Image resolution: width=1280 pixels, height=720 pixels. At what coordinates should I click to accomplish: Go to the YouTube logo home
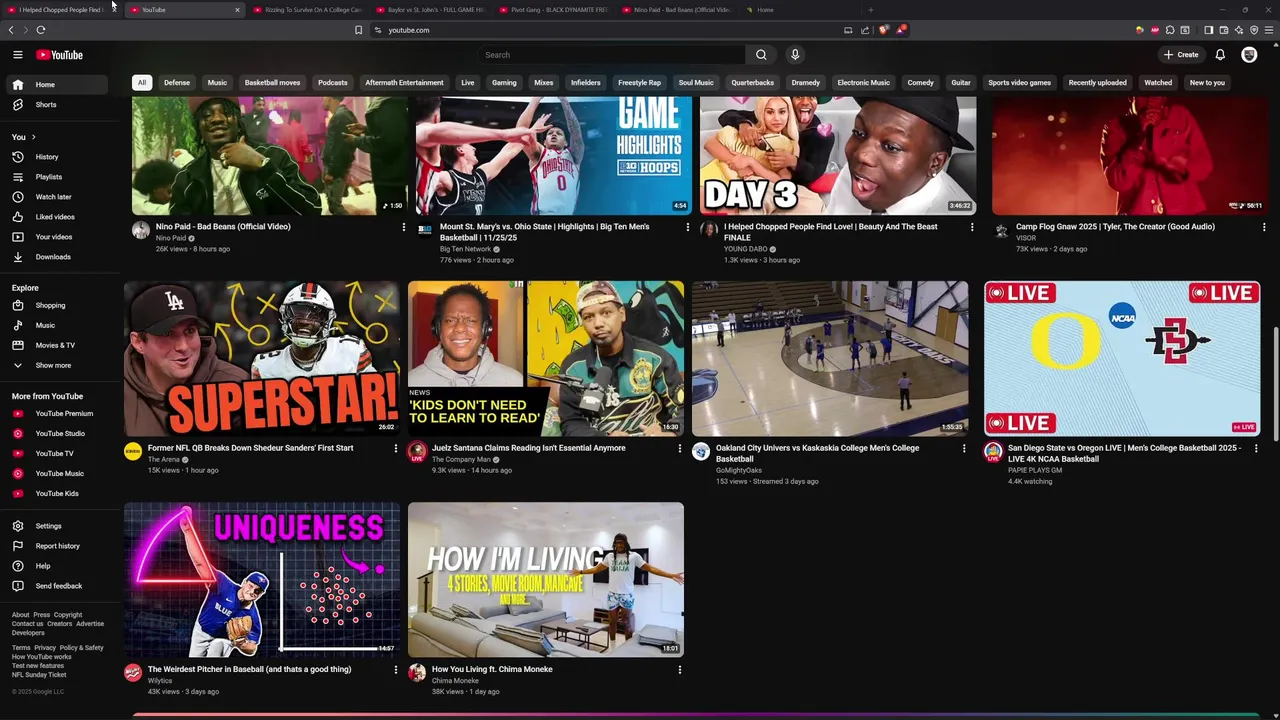(x=60, y=55)
